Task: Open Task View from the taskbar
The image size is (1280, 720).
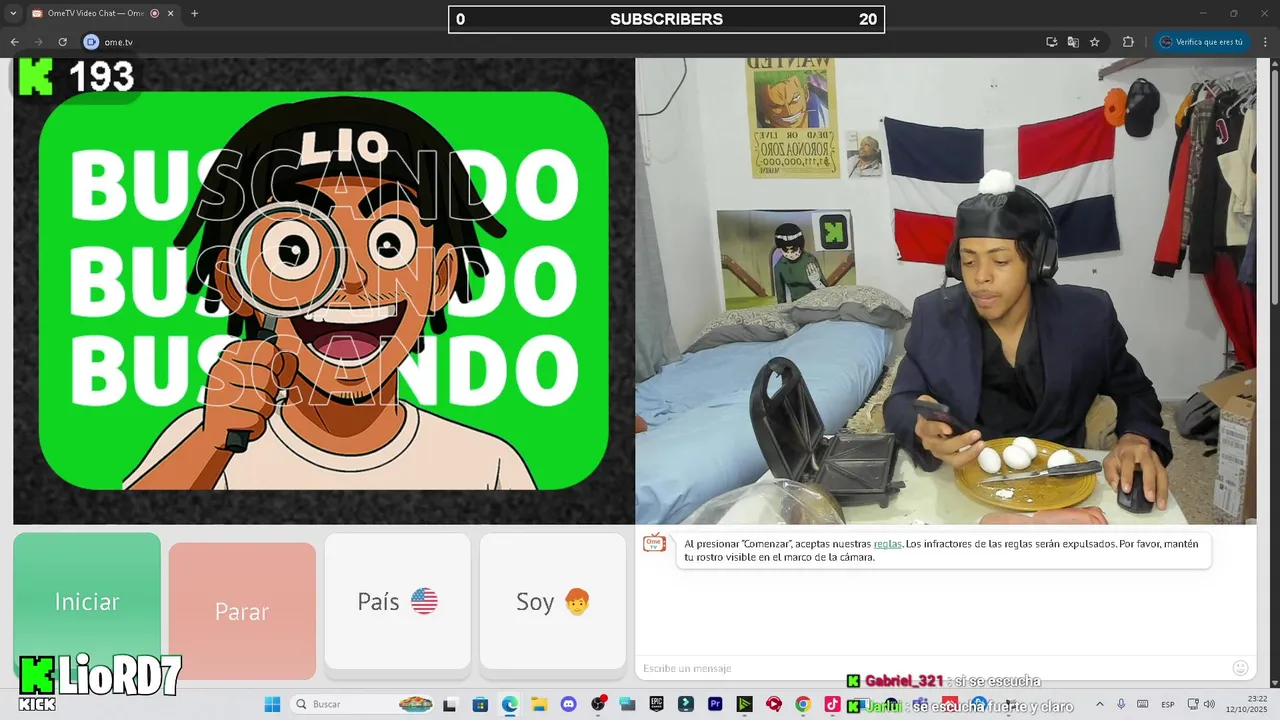Action: (450, 704)
